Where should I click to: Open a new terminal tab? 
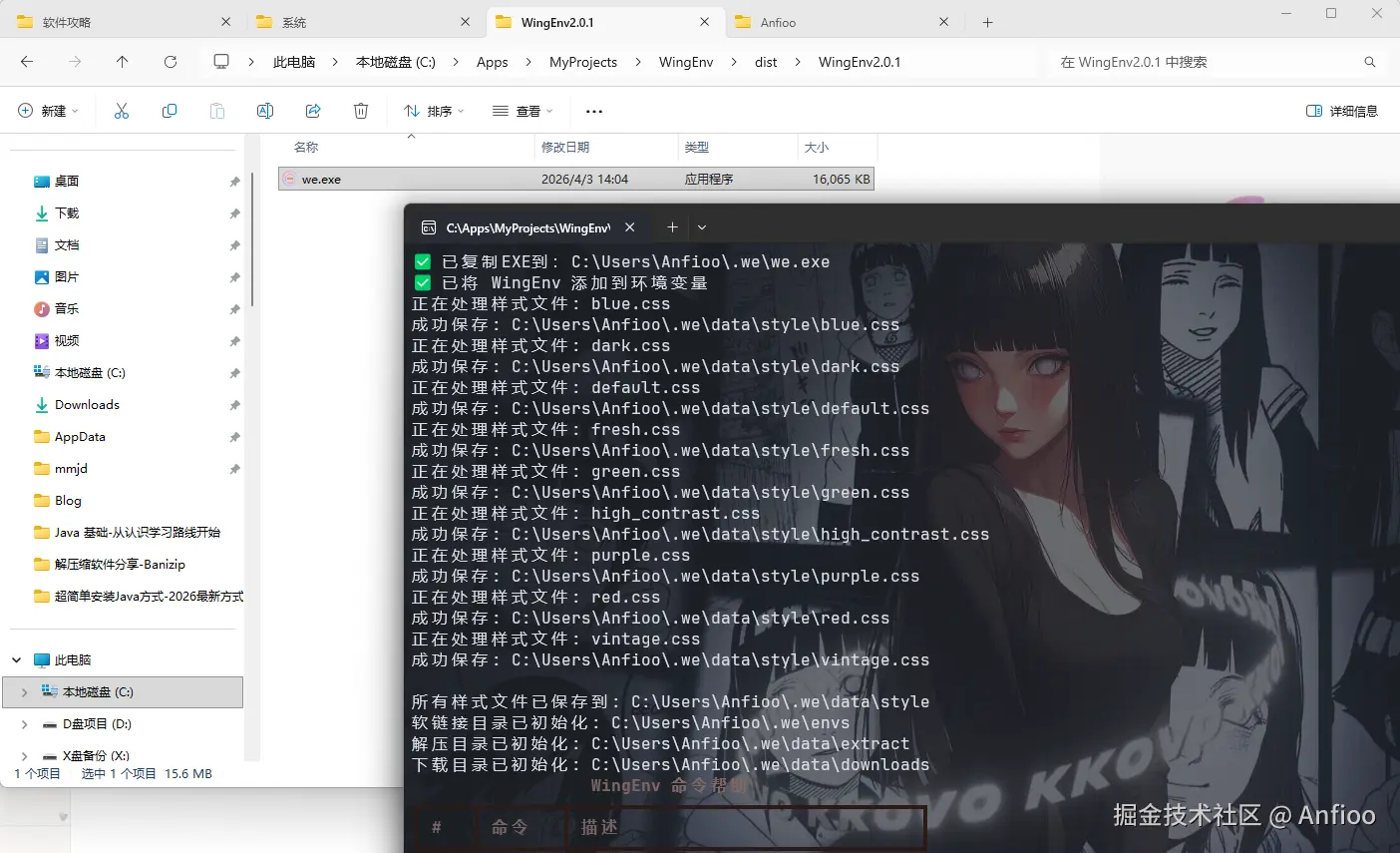click(672, 227)
